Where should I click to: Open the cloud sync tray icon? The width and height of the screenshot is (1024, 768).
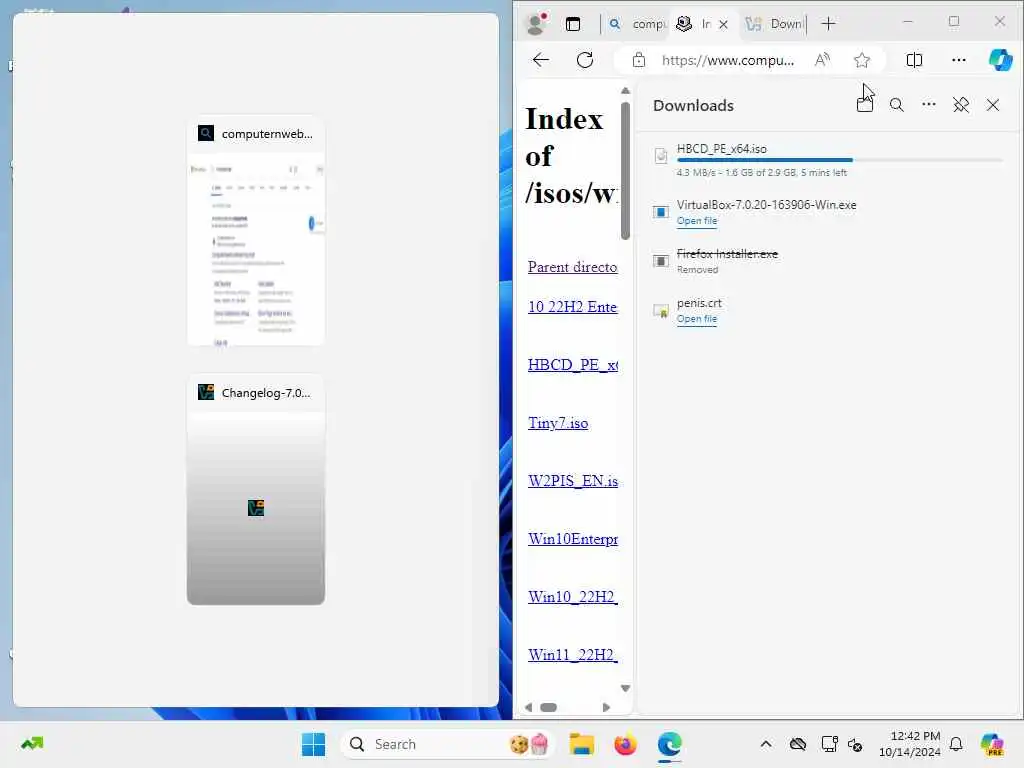pyautogui.click(x=797, y=744)
